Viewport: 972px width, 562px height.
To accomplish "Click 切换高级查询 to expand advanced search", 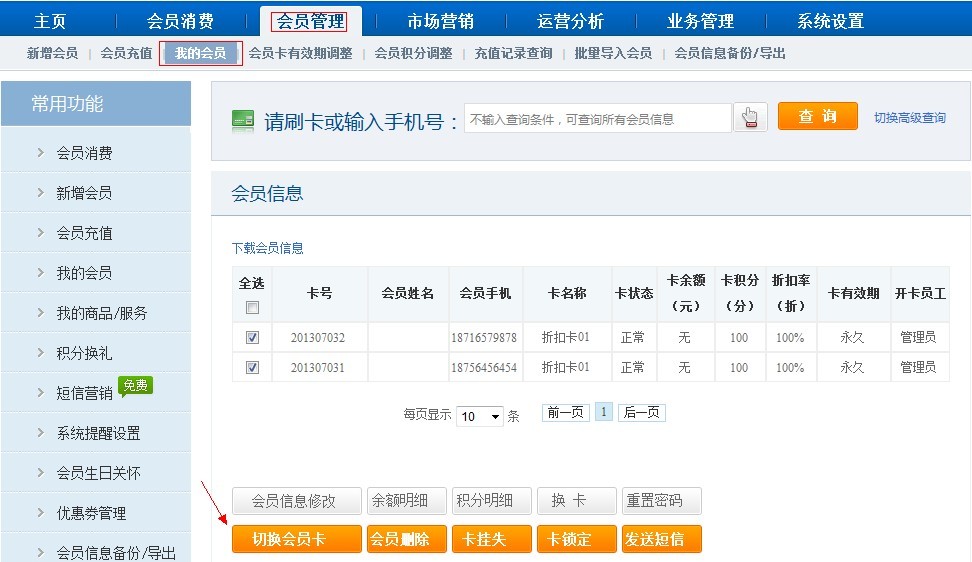I will (909, 118).
